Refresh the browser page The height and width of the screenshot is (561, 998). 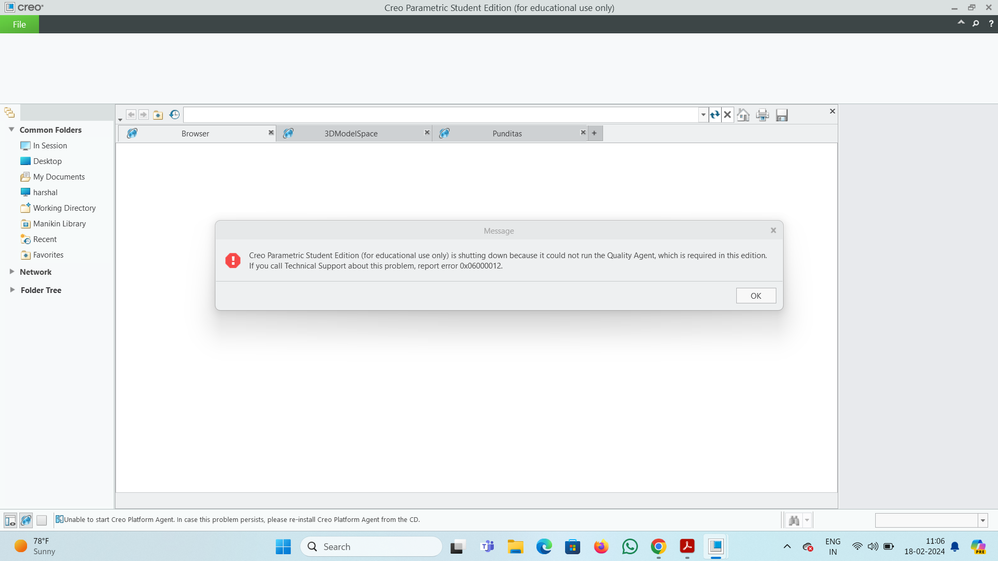[715, 115]
